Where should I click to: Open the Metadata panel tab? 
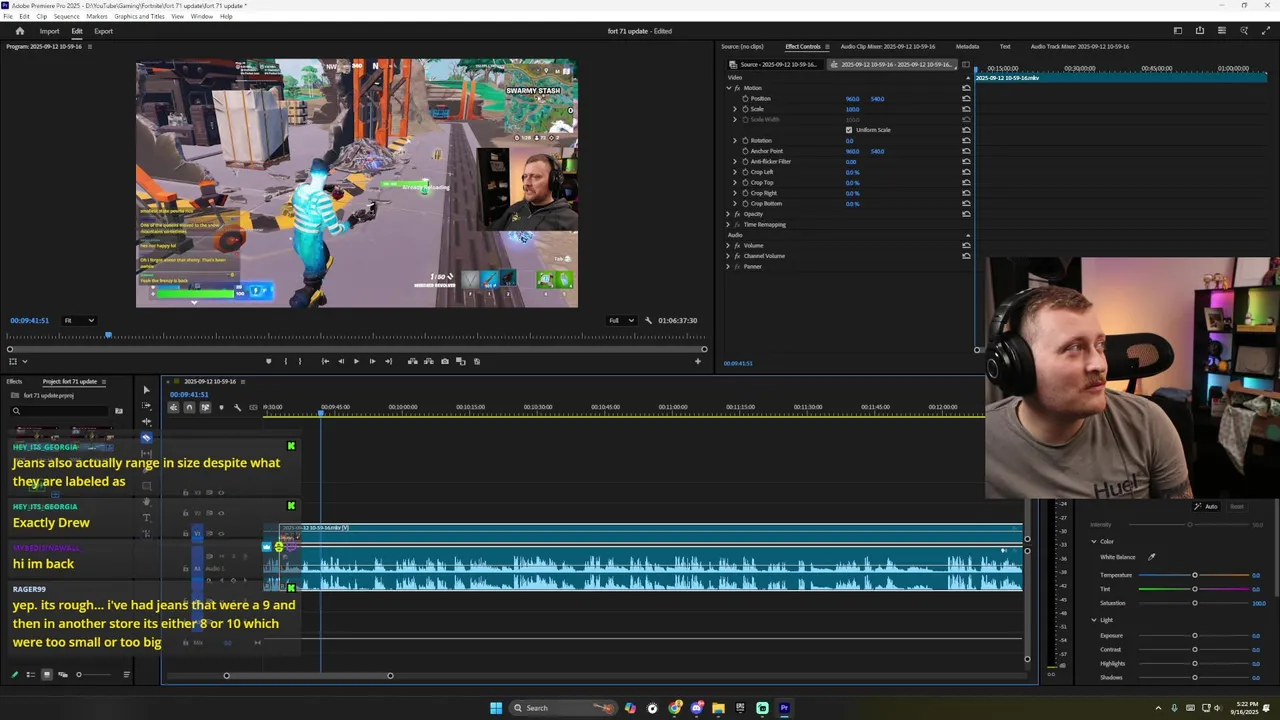967,46
